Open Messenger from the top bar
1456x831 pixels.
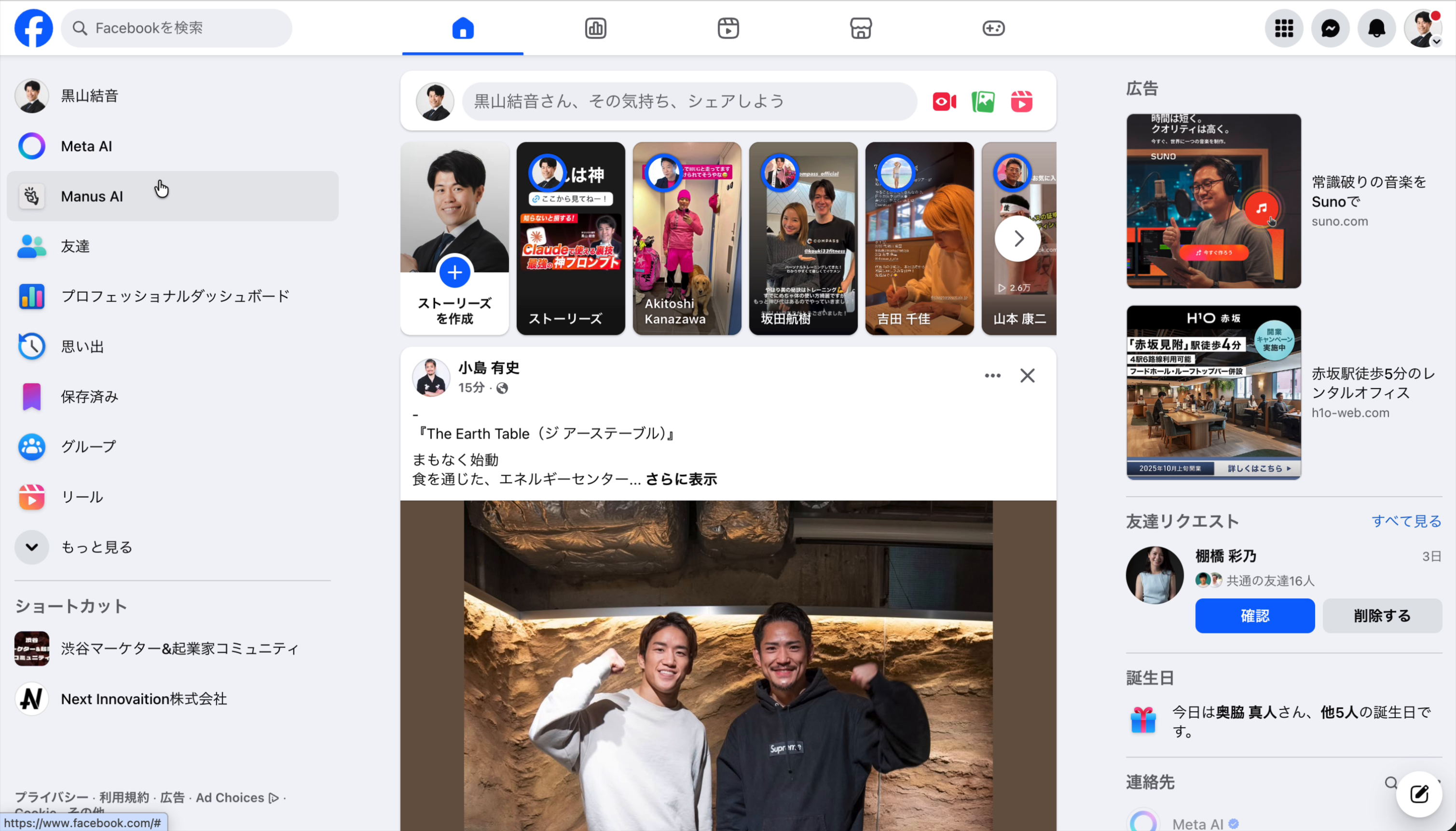click(x=1330, y=28)
